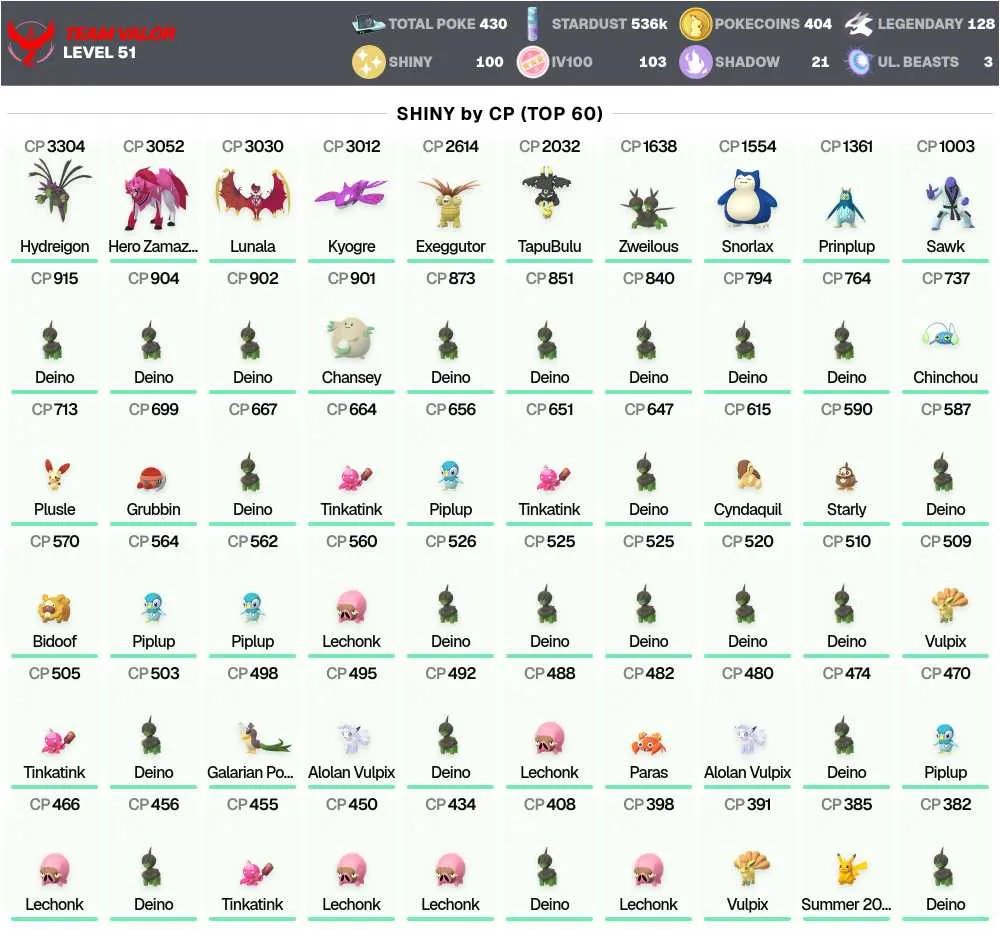This screenshot has height=930, width=1000.
Task: Click the 'CP 3304' value
Action: 55,147
